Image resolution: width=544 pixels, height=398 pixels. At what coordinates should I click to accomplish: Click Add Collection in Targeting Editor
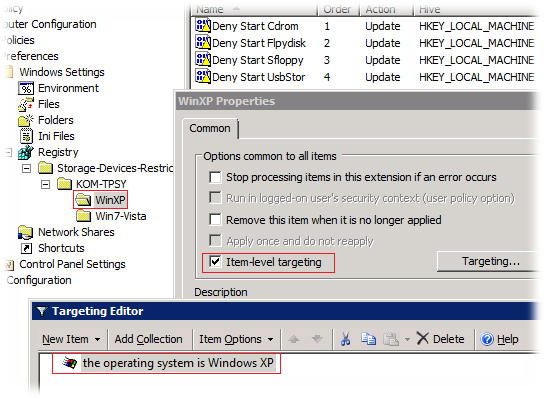[x=148, y=339]
